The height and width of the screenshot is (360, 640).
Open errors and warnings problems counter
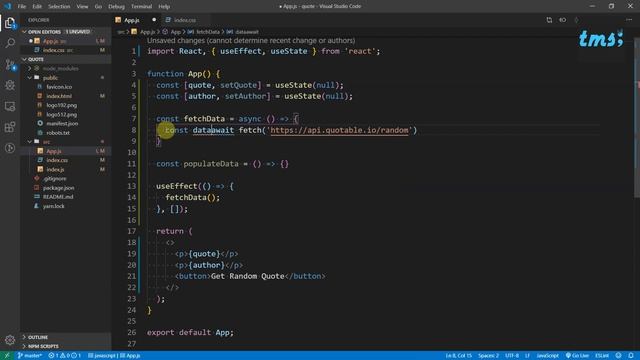pos(64,356)
